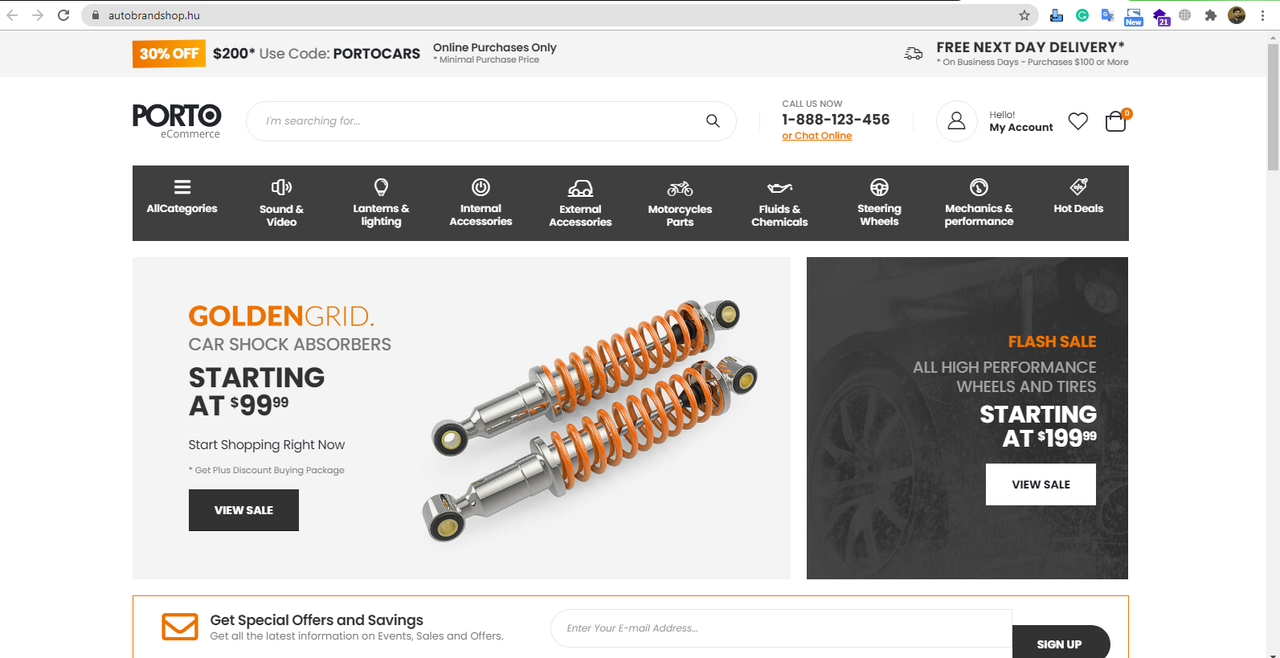Click the 30% OFF orange badge
1280x658 pixels.
tap(168, 53)
